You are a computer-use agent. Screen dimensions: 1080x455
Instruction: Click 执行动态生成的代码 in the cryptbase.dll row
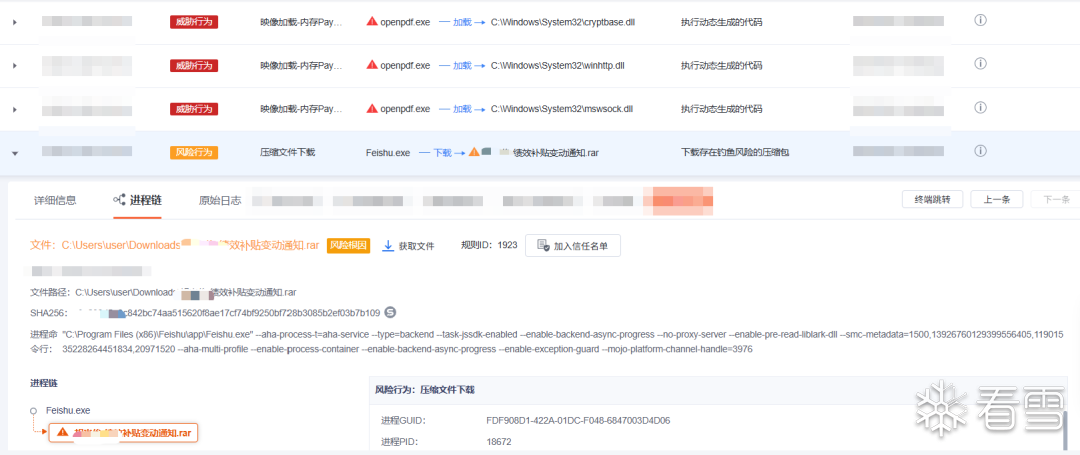click(x=722, y=22)
